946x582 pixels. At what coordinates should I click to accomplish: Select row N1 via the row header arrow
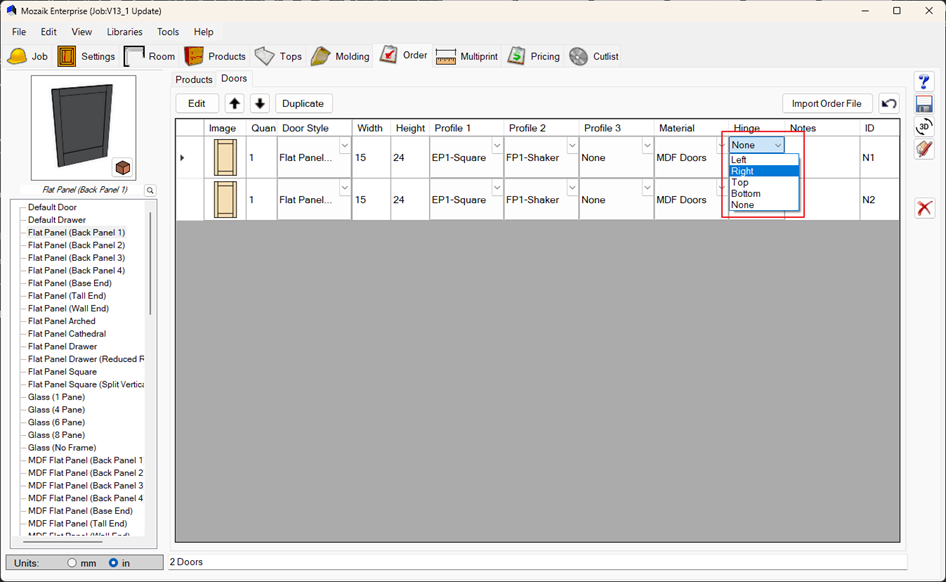click(x=189, y=157)
